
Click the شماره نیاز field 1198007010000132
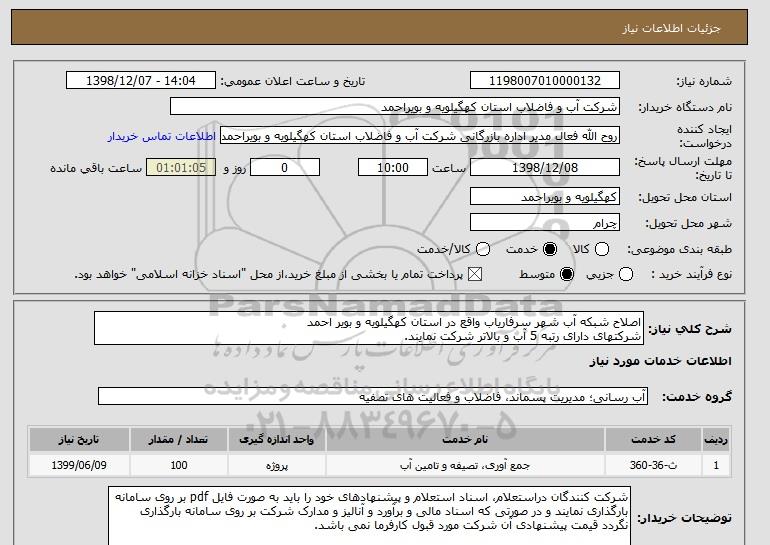(x=545, y=81)
